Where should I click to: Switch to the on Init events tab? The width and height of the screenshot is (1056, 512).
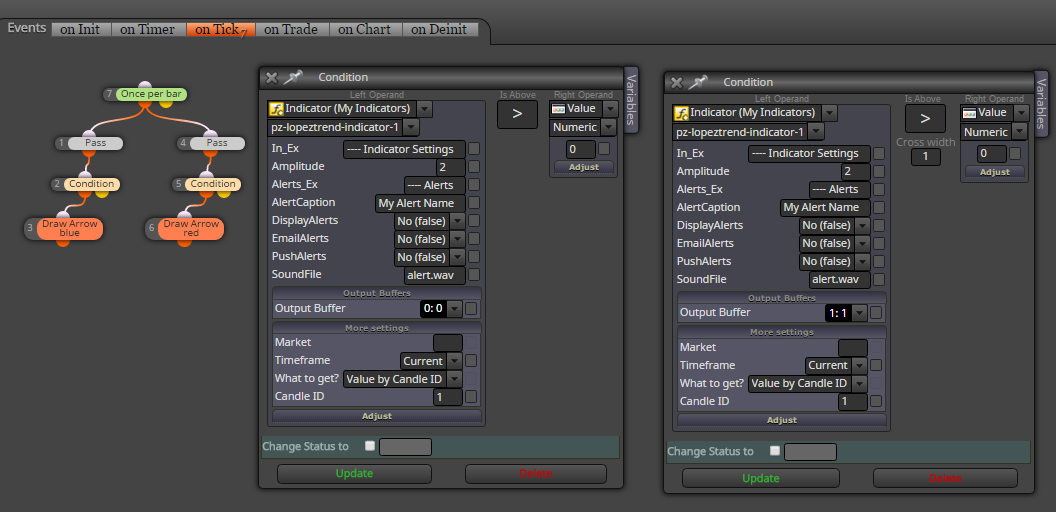coord(80,30)
